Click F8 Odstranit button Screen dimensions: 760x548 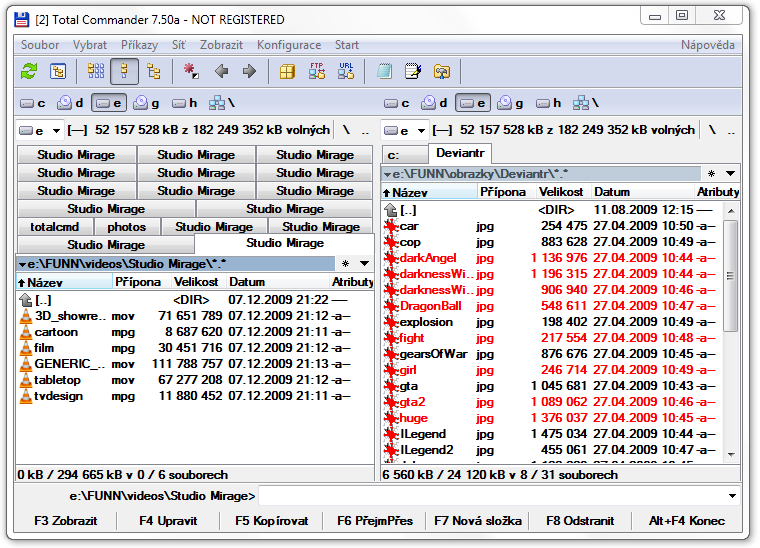tap(580, 521)
